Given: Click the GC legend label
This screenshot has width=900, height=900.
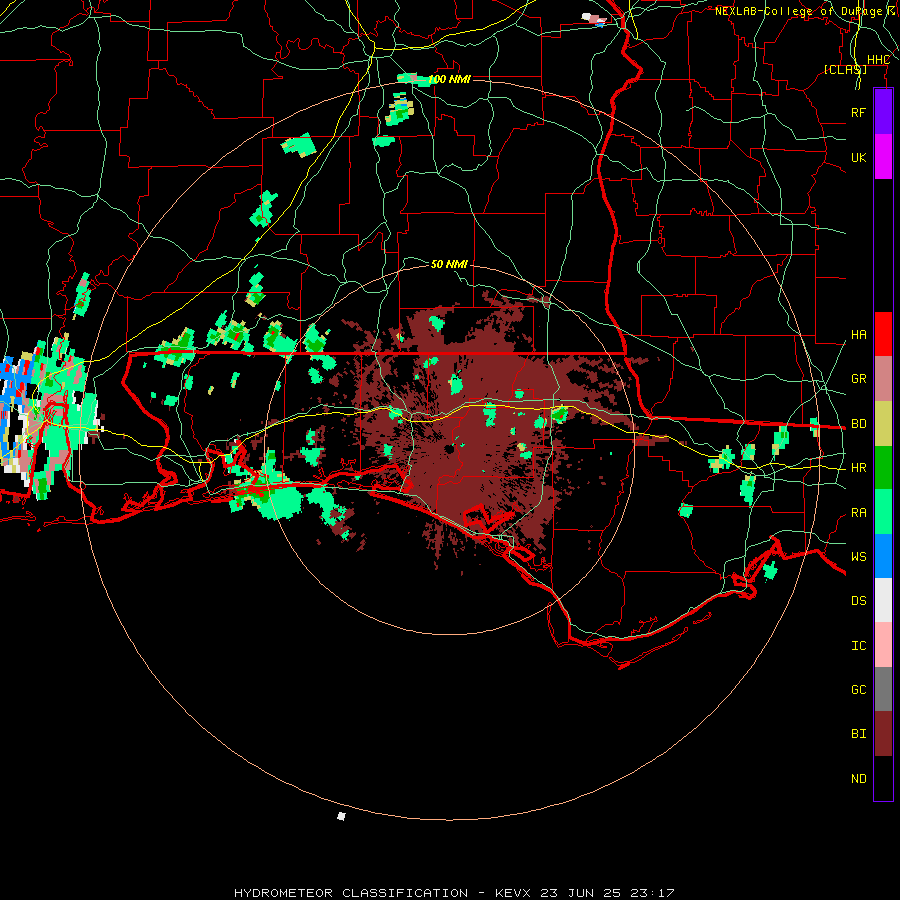Looking at the screenshot, I should (859, 690).
